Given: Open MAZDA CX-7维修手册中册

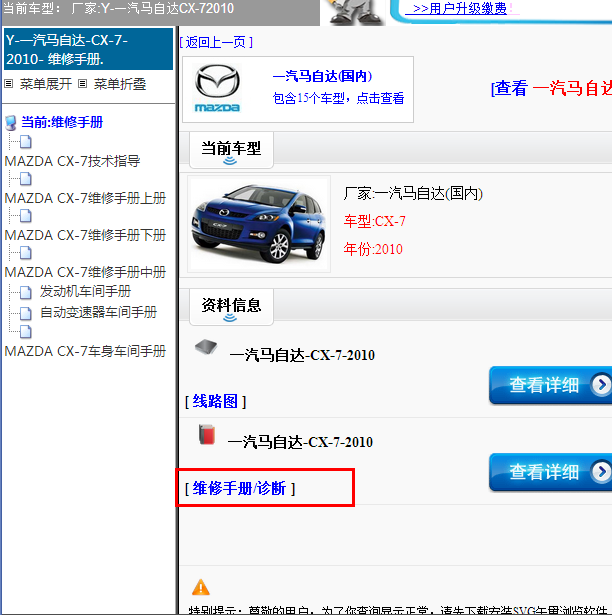Looking at the screenshot, I should click(86, 272).
